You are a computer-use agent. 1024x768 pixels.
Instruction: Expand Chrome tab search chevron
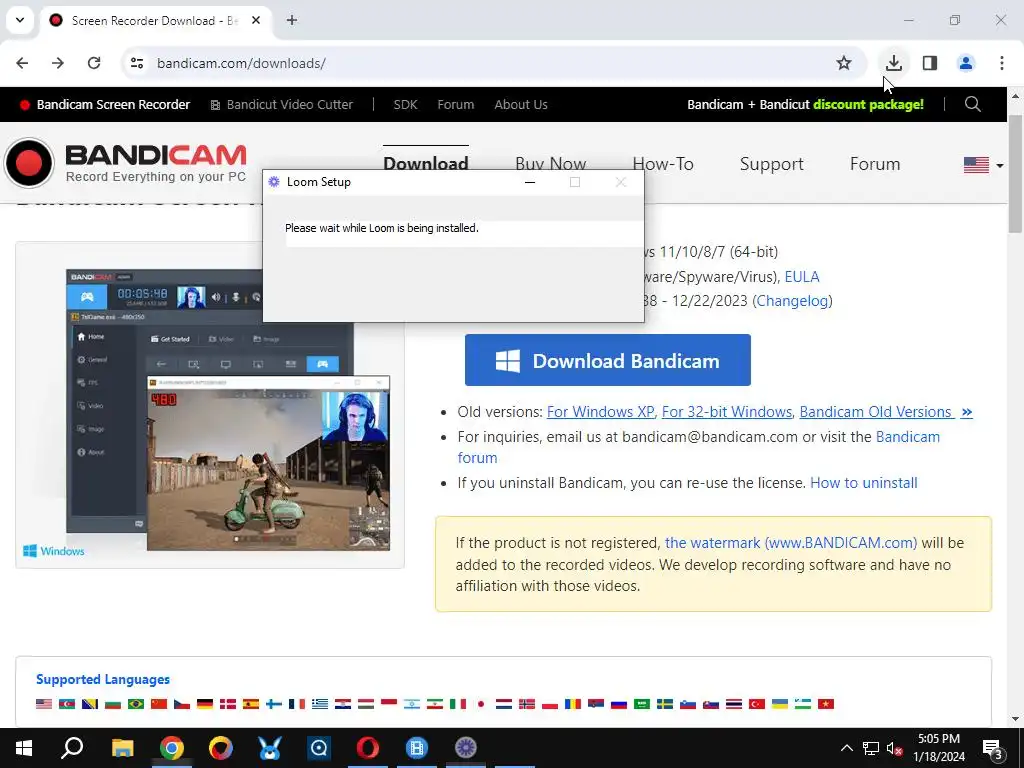point(20,20)
